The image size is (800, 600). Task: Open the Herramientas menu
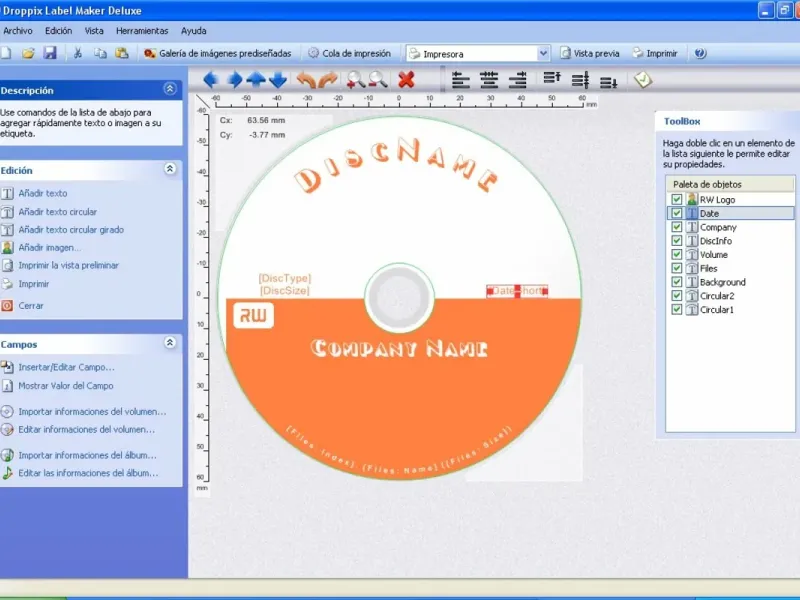pyautogui.click(x=142, y=31)
